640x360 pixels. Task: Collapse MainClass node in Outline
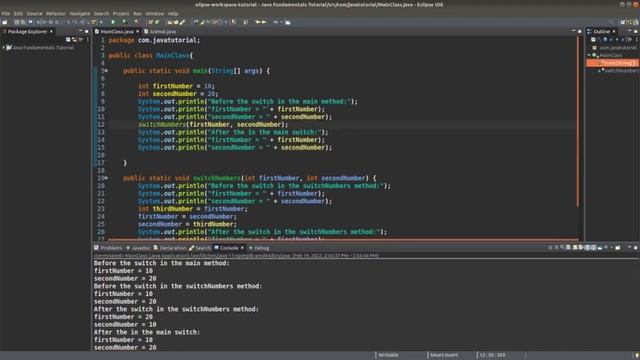(x=589, y=55)
